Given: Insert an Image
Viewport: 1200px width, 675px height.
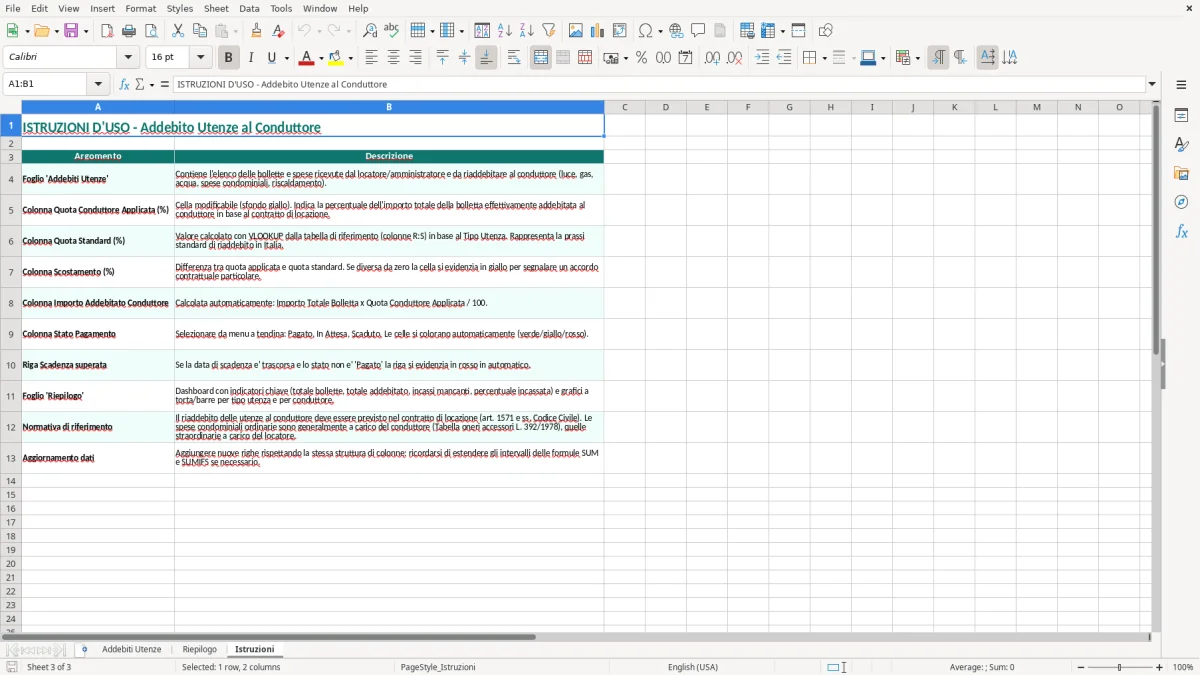Looking at the screenshot, I should coord(576,31).
